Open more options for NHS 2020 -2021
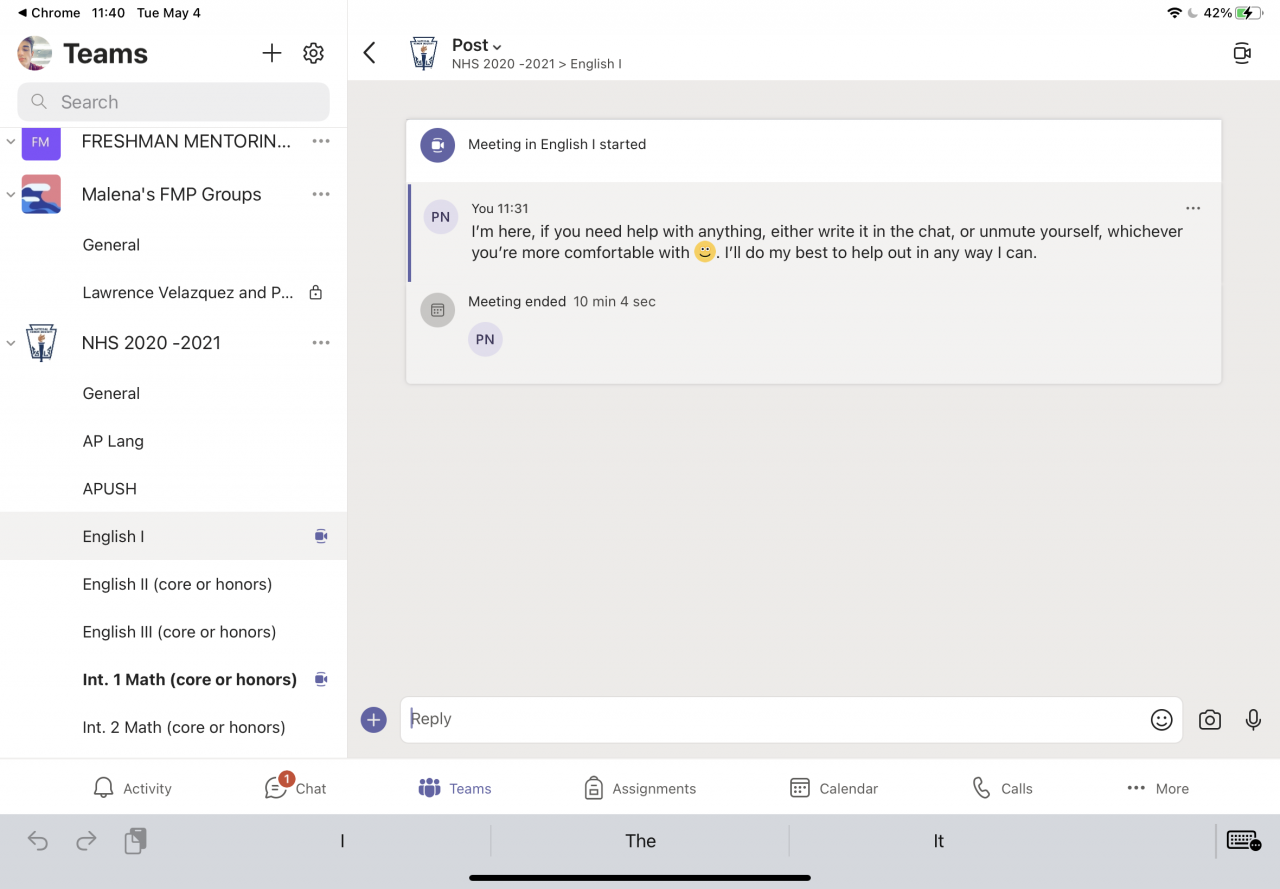This screenshot has width=1280, height=889. tap(321, 343)
